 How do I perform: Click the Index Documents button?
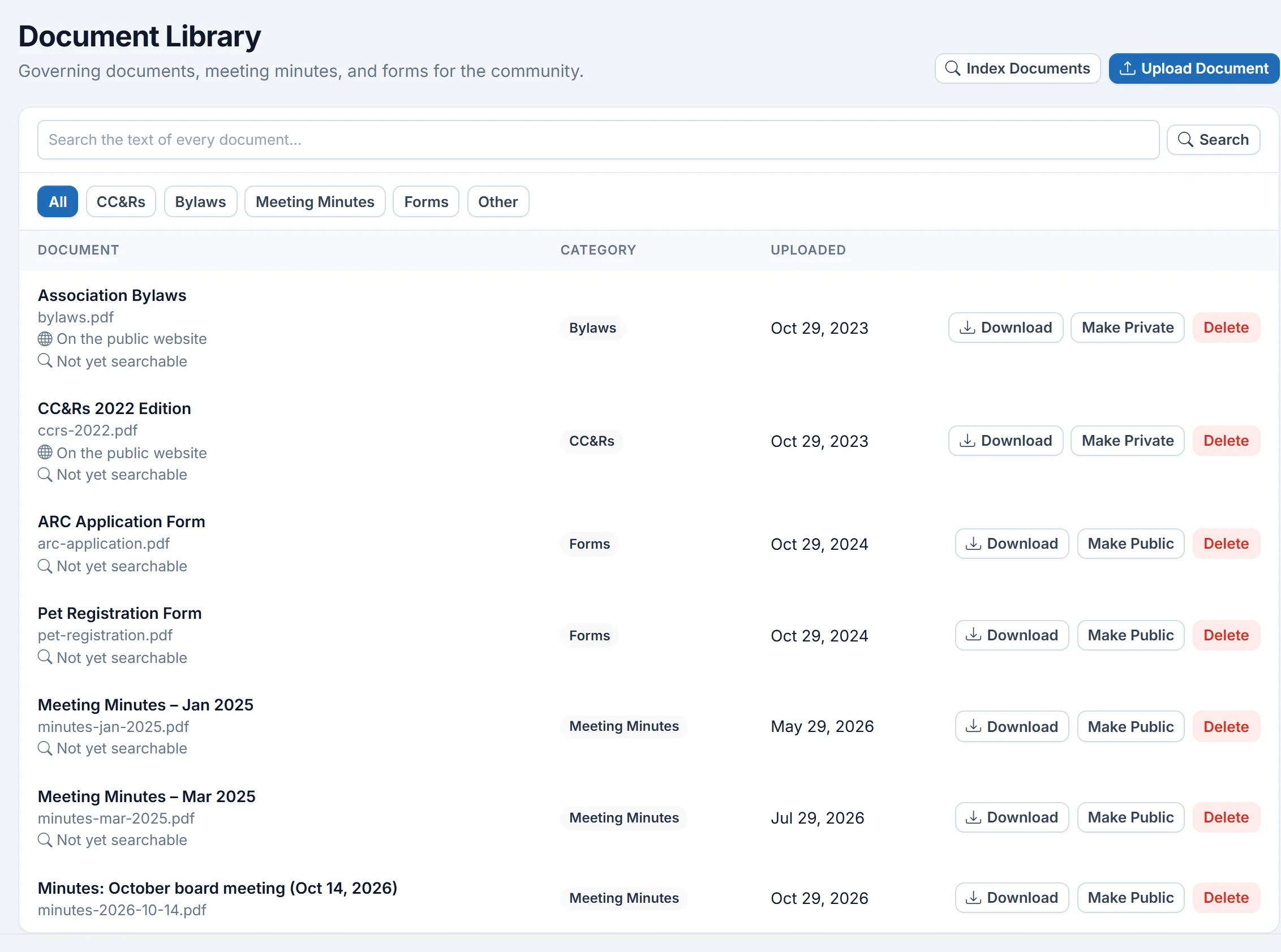[x=1017, y=68]
